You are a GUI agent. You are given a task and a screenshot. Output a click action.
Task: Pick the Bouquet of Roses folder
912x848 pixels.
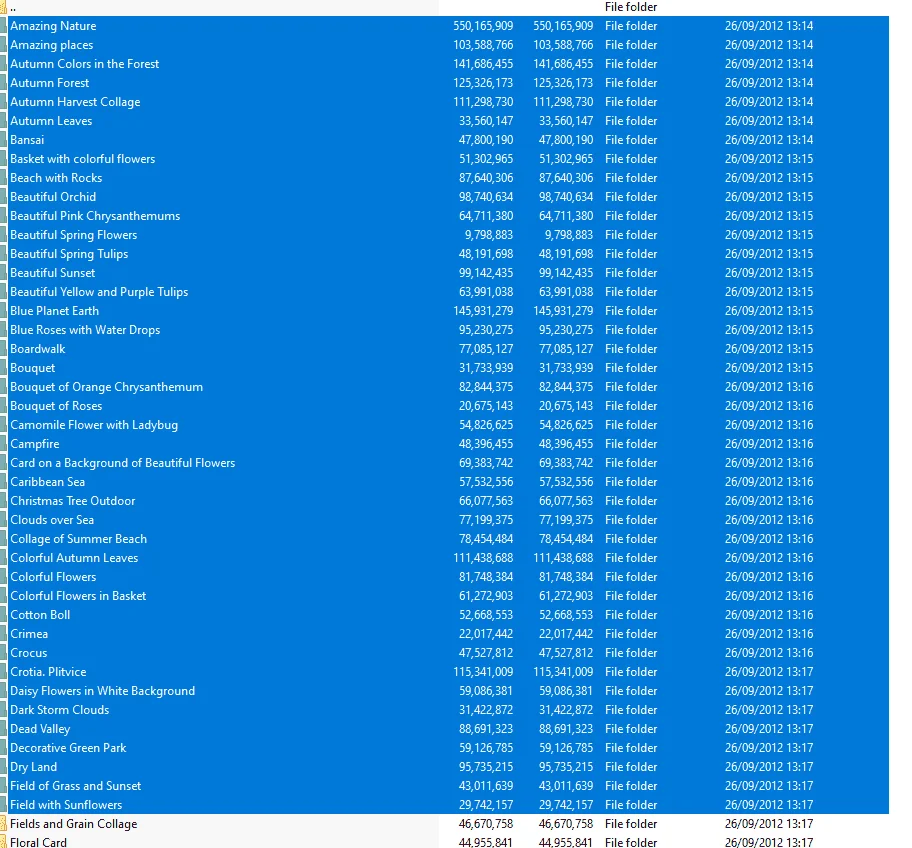[x=56, y=406]
